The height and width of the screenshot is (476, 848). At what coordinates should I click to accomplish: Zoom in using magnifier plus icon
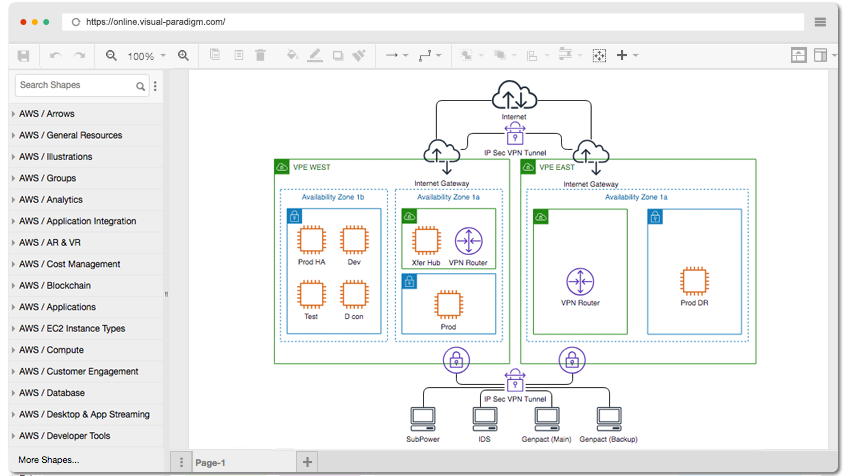(x=183, y=56)
